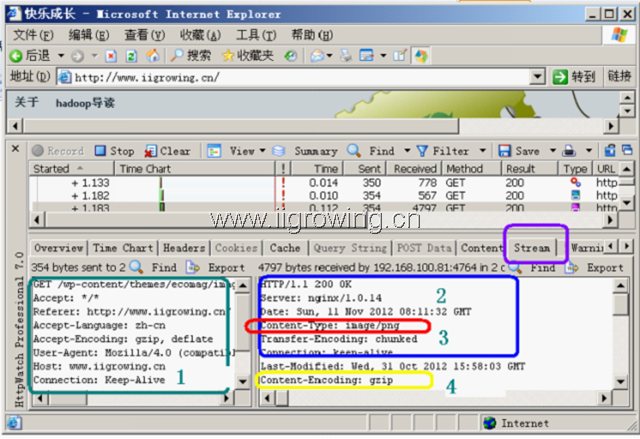Select the request row started at + 1.133

324,182
